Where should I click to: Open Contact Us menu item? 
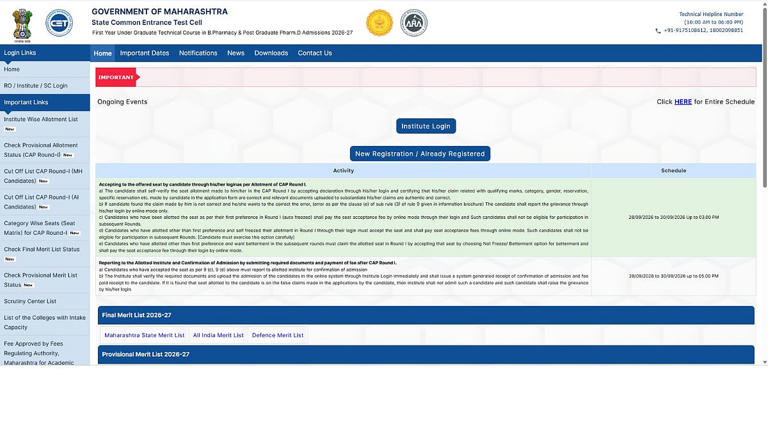(x=314, y=53)
